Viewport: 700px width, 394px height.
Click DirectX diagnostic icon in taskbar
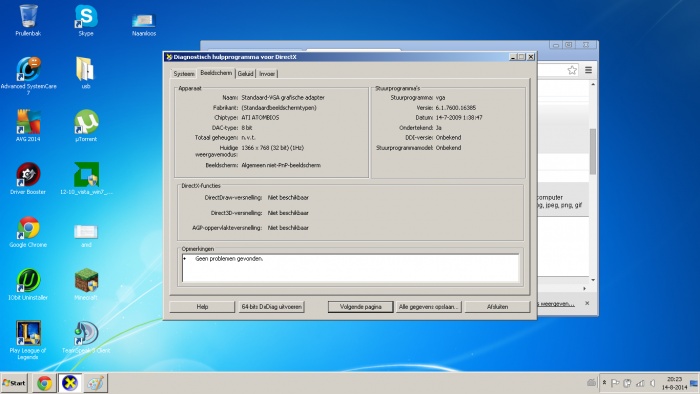click(70, 383)
